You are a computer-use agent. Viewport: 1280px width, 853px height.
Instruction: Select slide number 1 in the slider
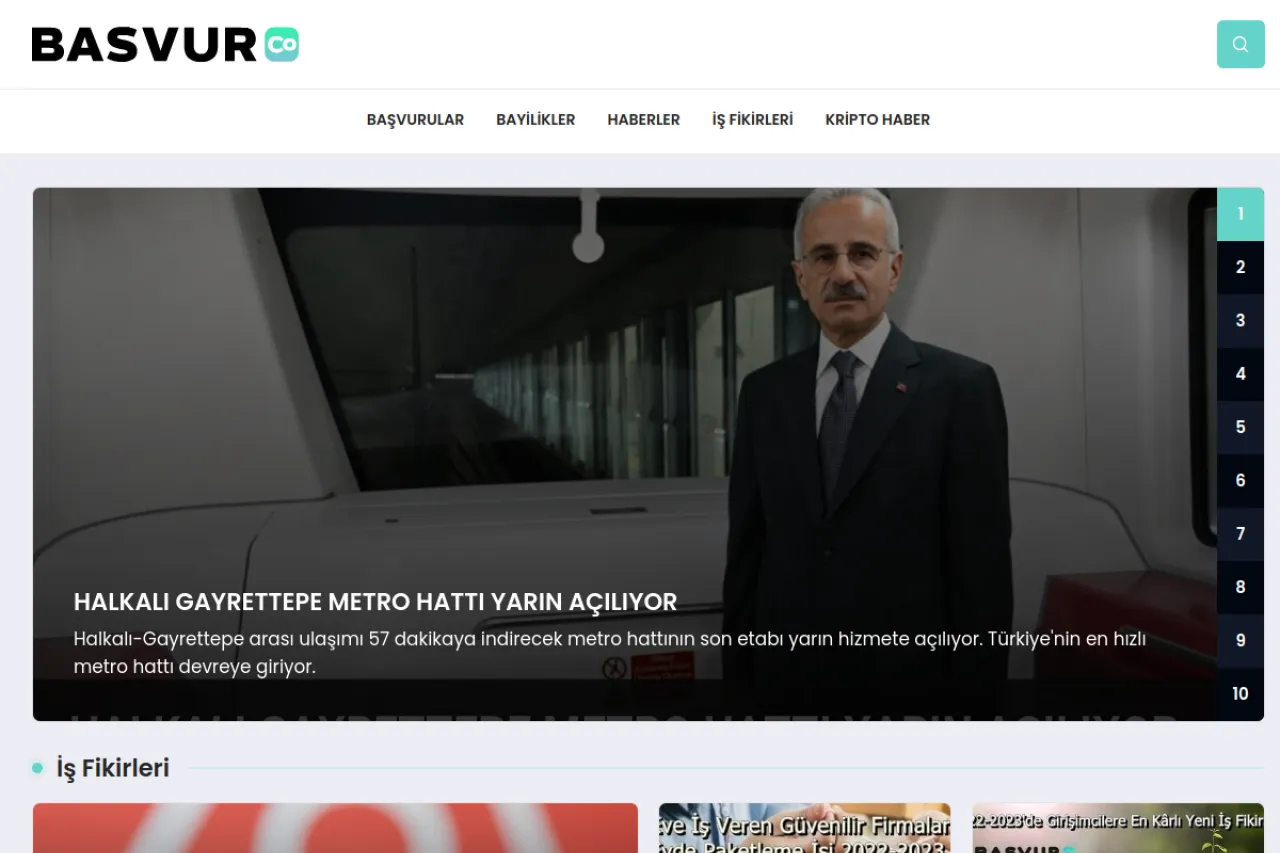[1240, 214]
